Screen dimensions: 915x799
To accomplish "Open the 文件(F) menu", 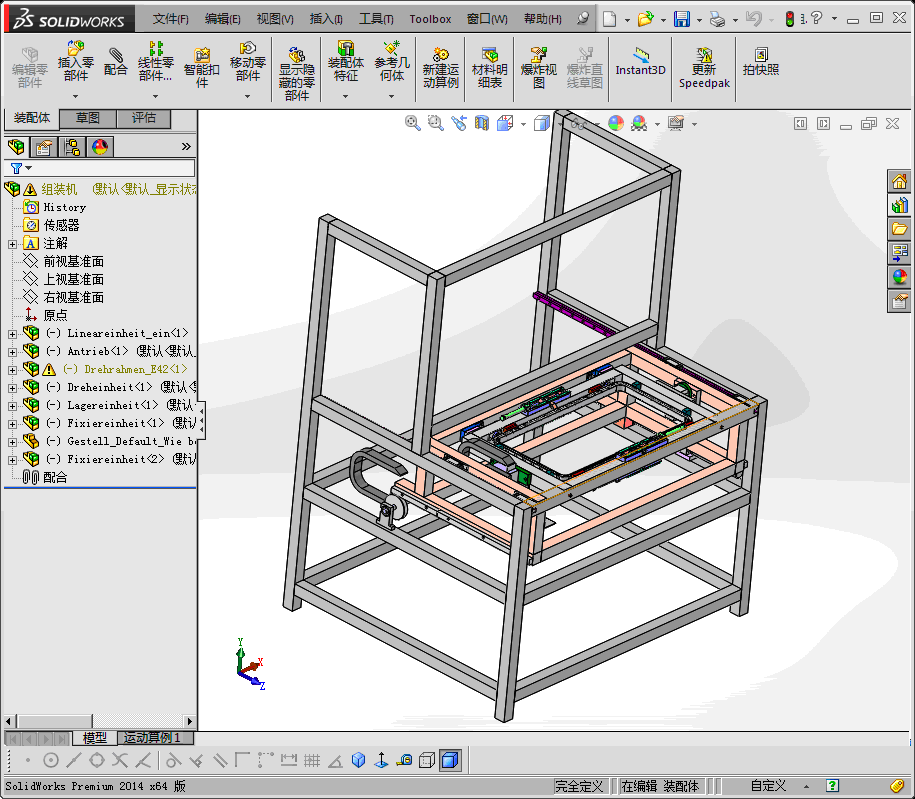I will pos(170,19).
